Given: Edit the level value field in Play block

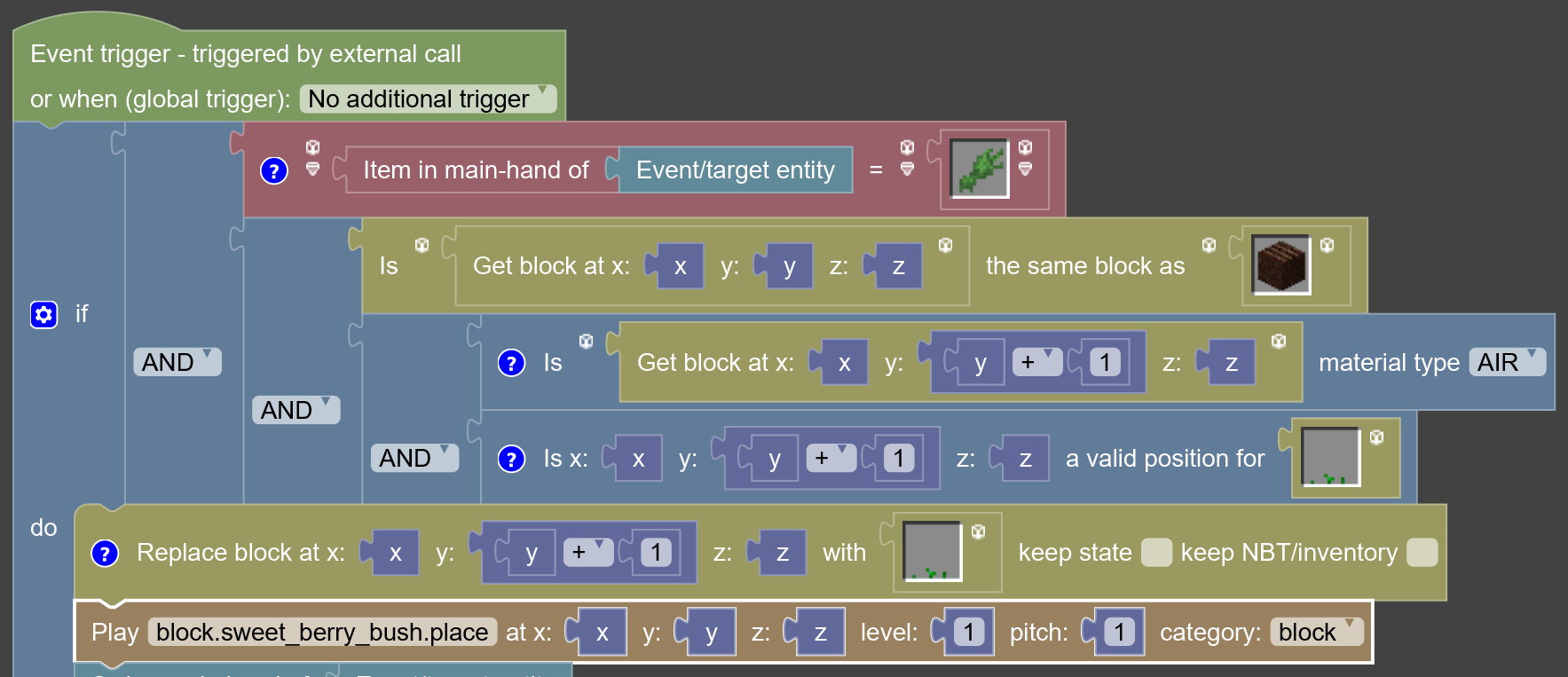Looking at the screenshot, I should coord(969,632).
